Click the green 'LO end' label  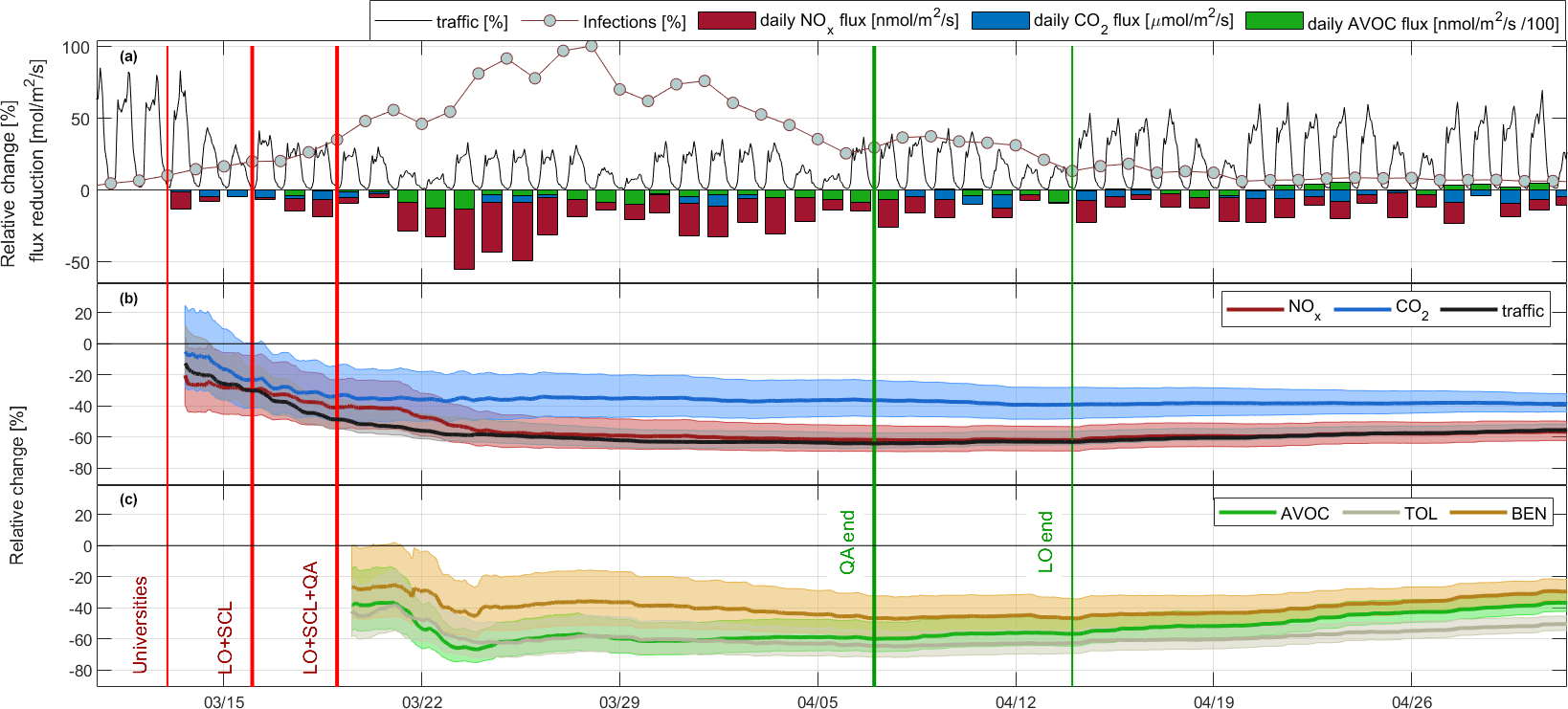tap(1046, 542)
